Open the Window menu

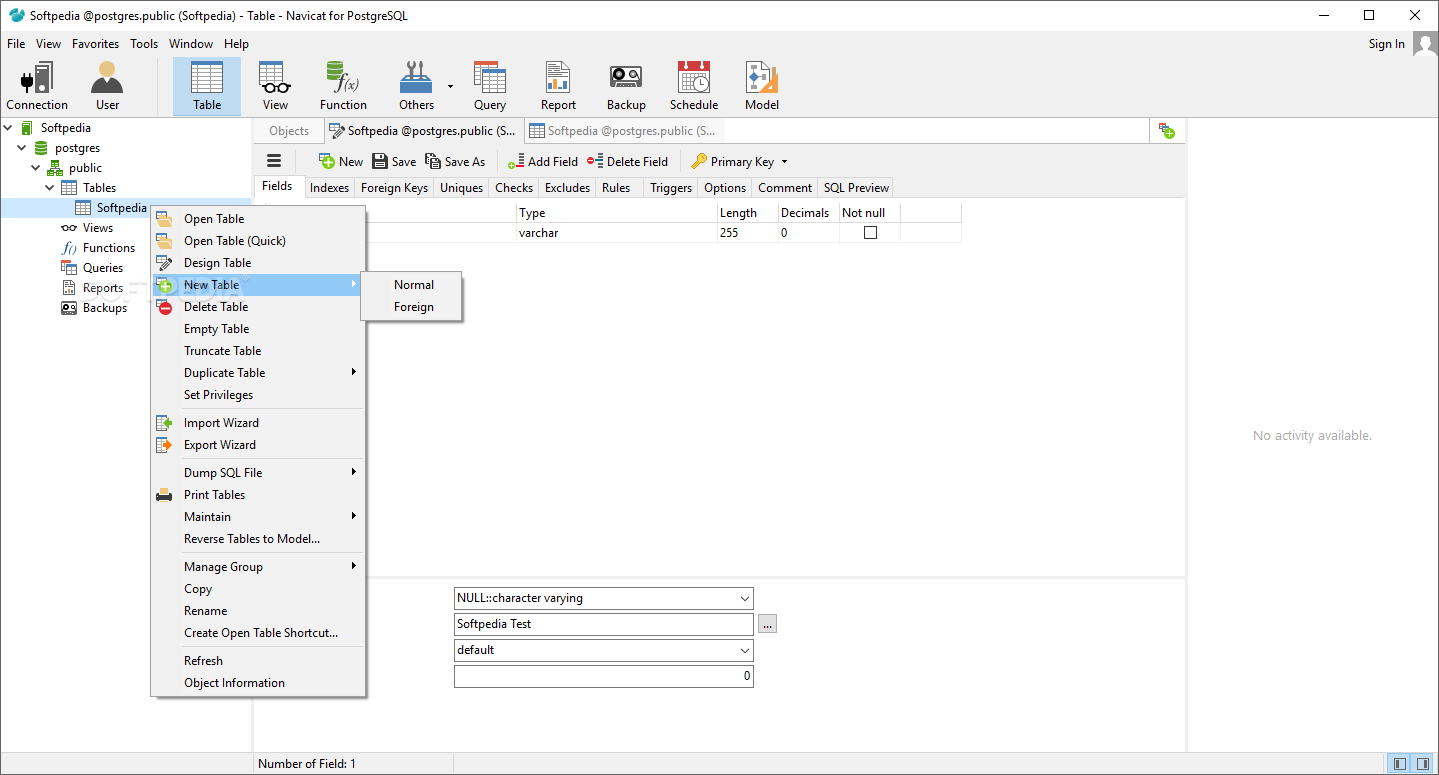(191, 44)
